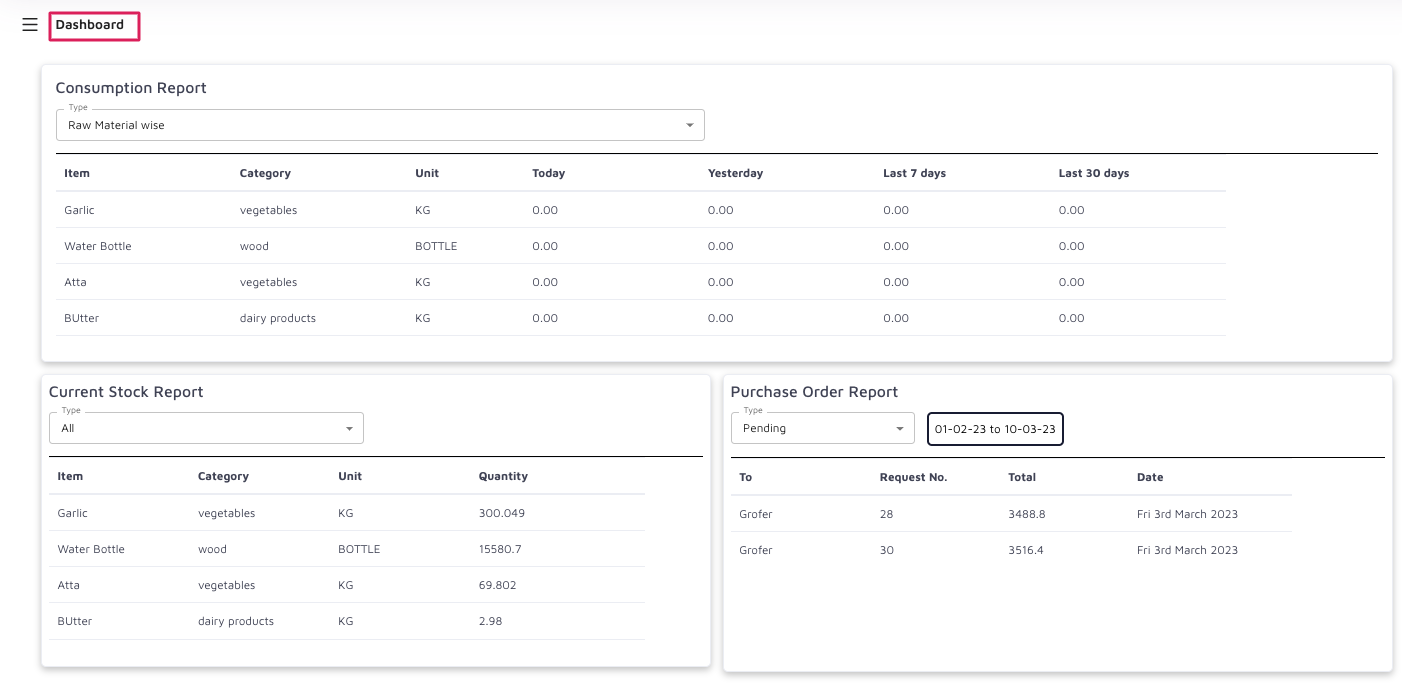The height and width of the screenshot is (687, 1402).
Task: Click the Request No. column header
Action: click(x=913, y=477)
